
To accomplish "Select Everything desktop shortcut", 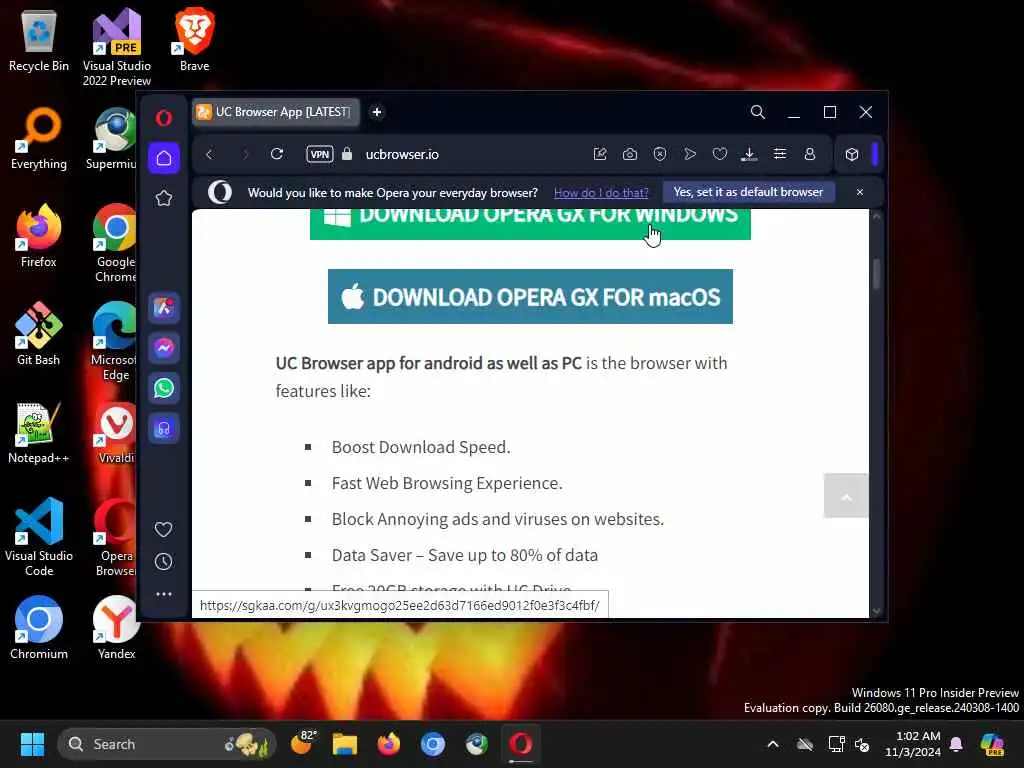I will coord(39,139).
